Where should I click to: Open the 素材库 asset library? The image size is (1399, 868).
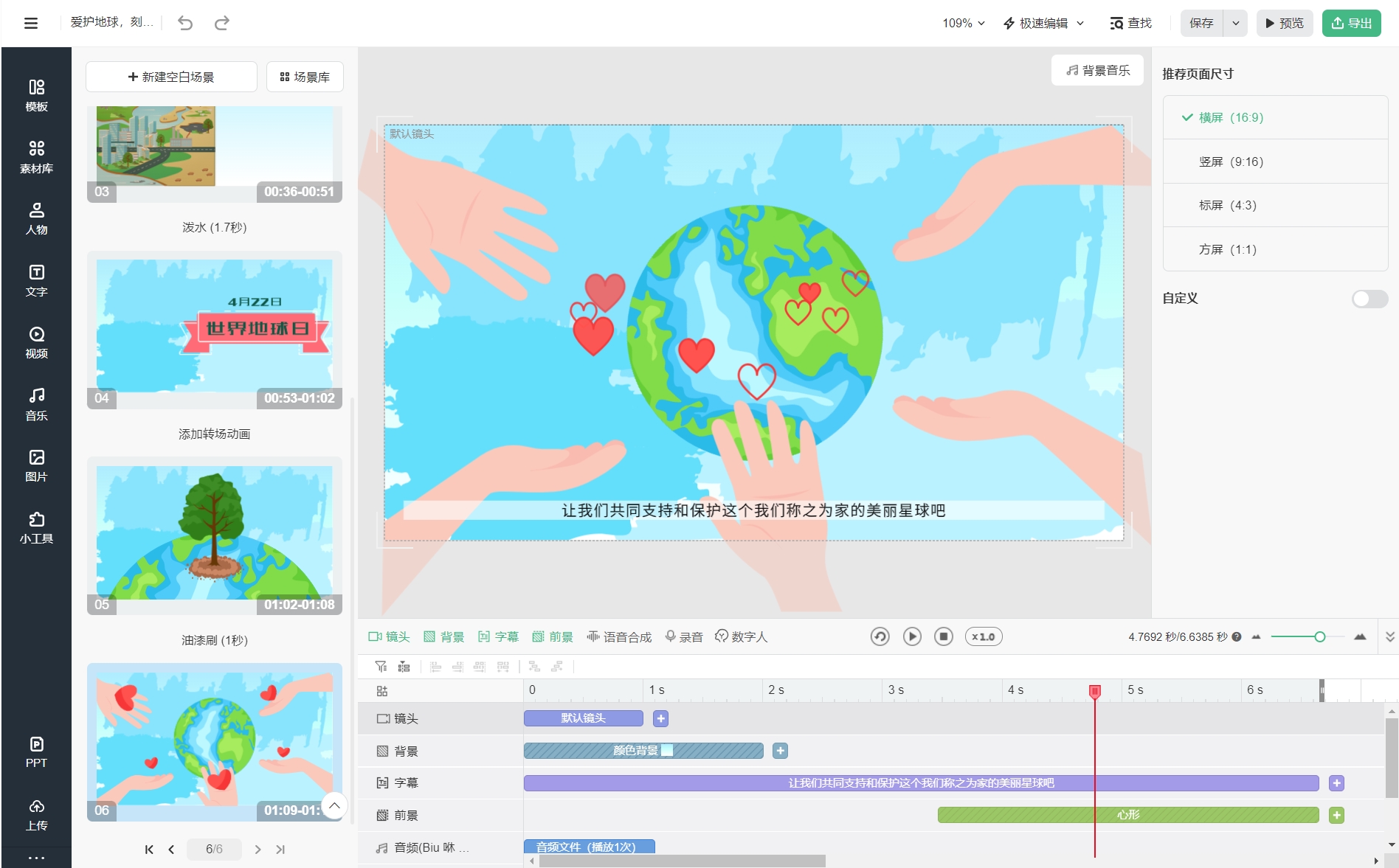[36, 157]
